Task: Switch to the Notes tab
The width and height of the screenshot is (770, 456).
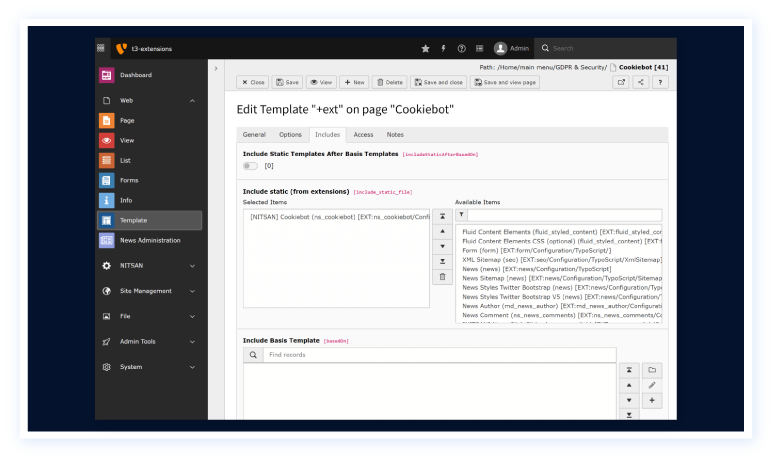Action: (395, 134)
